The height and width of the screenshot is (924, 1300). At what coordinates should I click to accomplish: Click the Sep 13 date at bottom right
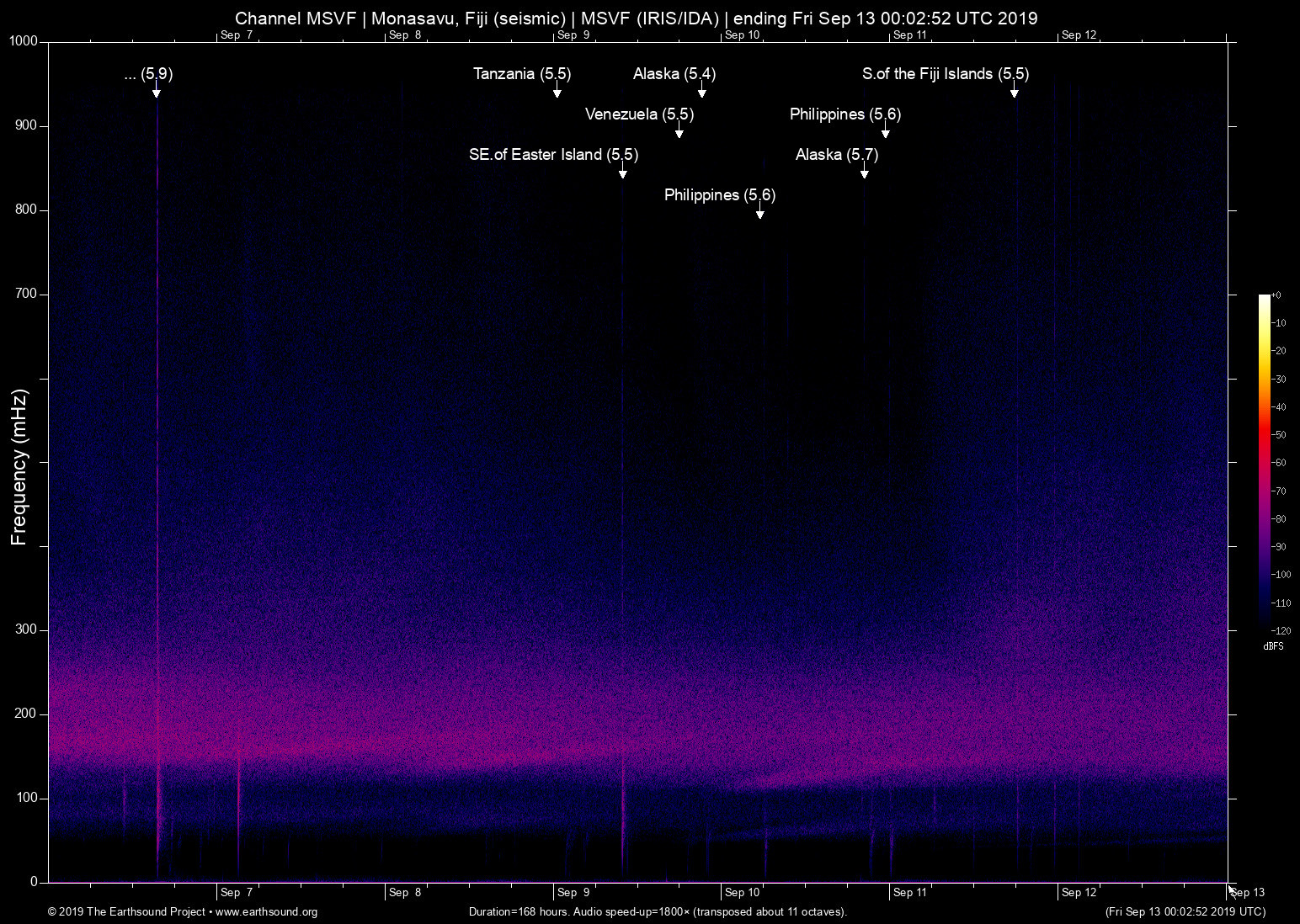1249,893
